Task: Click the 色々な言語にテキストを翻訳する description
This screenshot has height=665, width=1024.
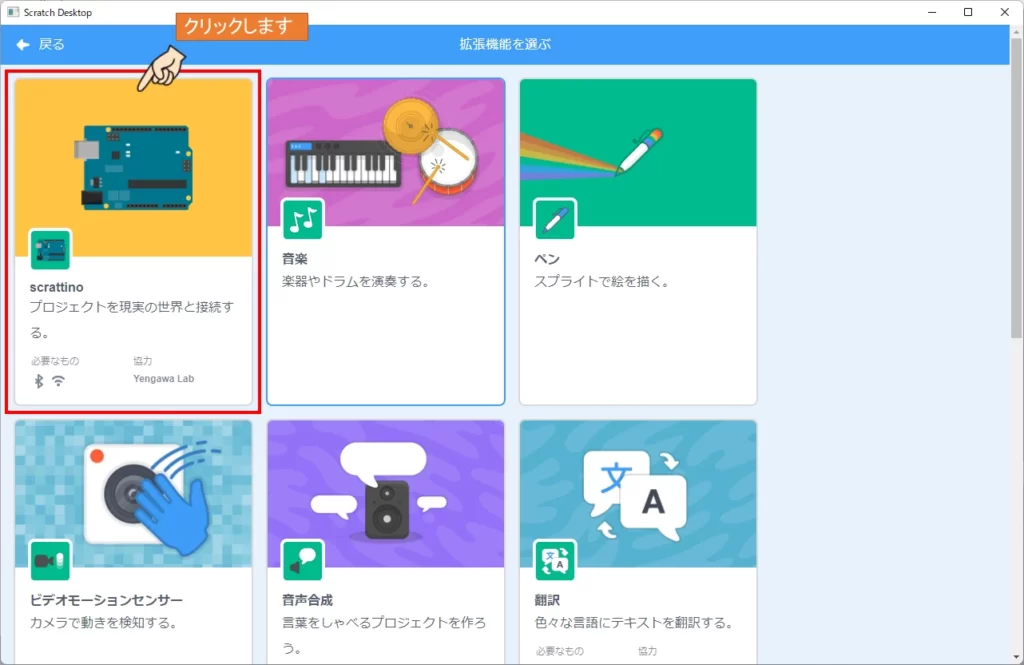Action: click(x=633, y=623)
